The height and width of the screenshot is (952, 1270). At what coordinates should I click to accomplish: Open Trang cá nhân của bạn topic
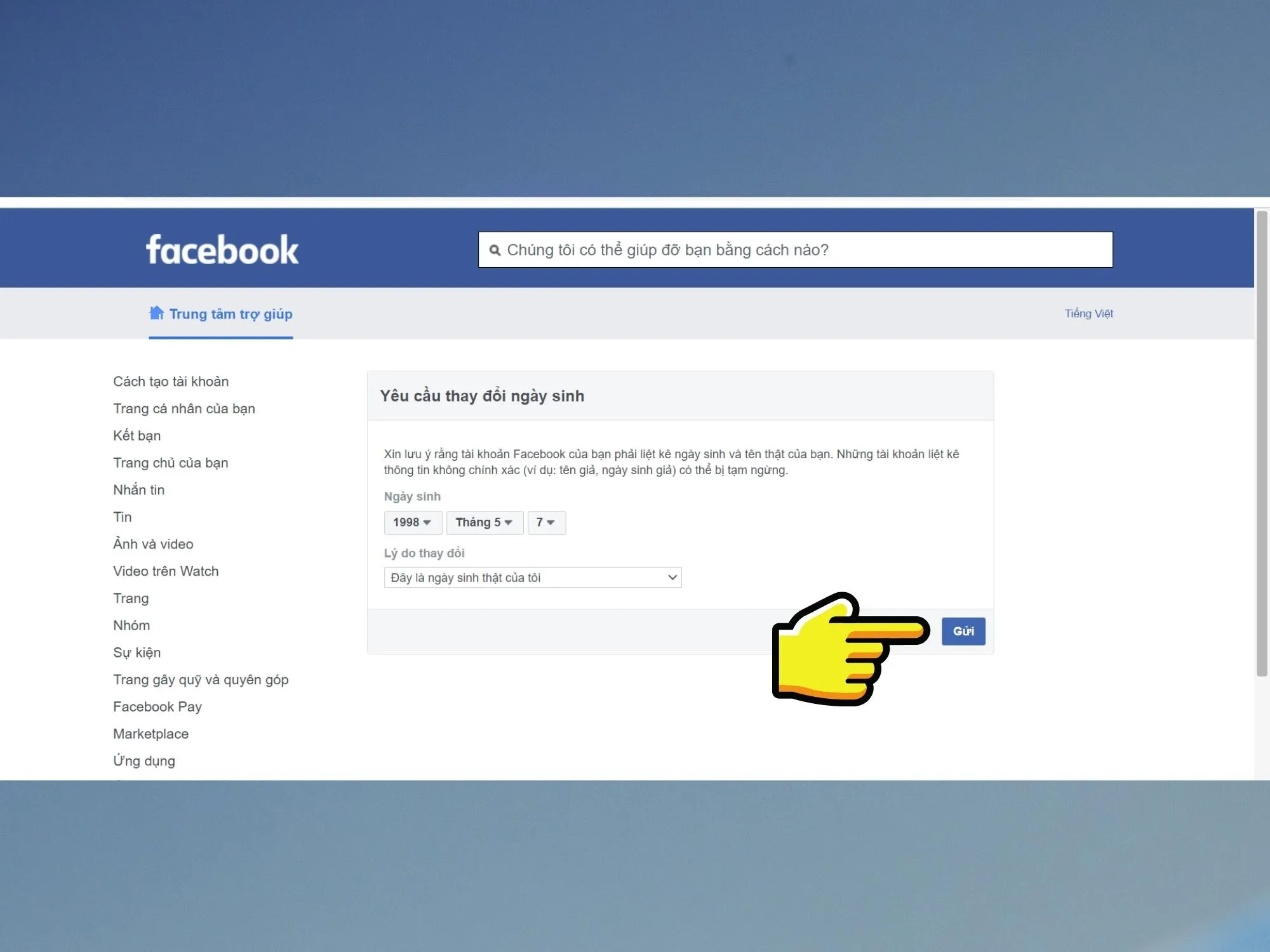184,409
